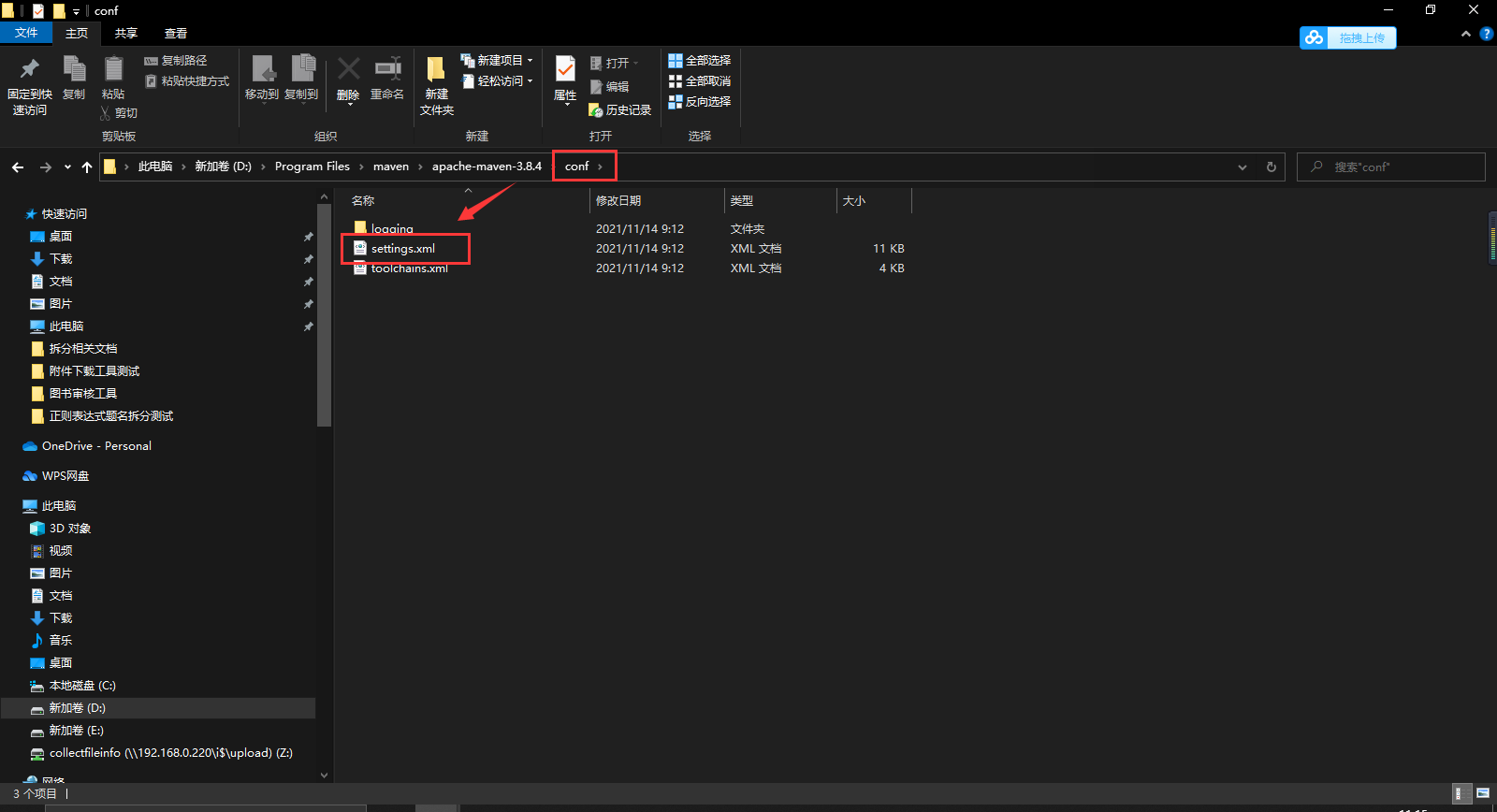Screen dimensions: 1497x812
Task: Pin folder to Quick access
Action: point(29,85)
